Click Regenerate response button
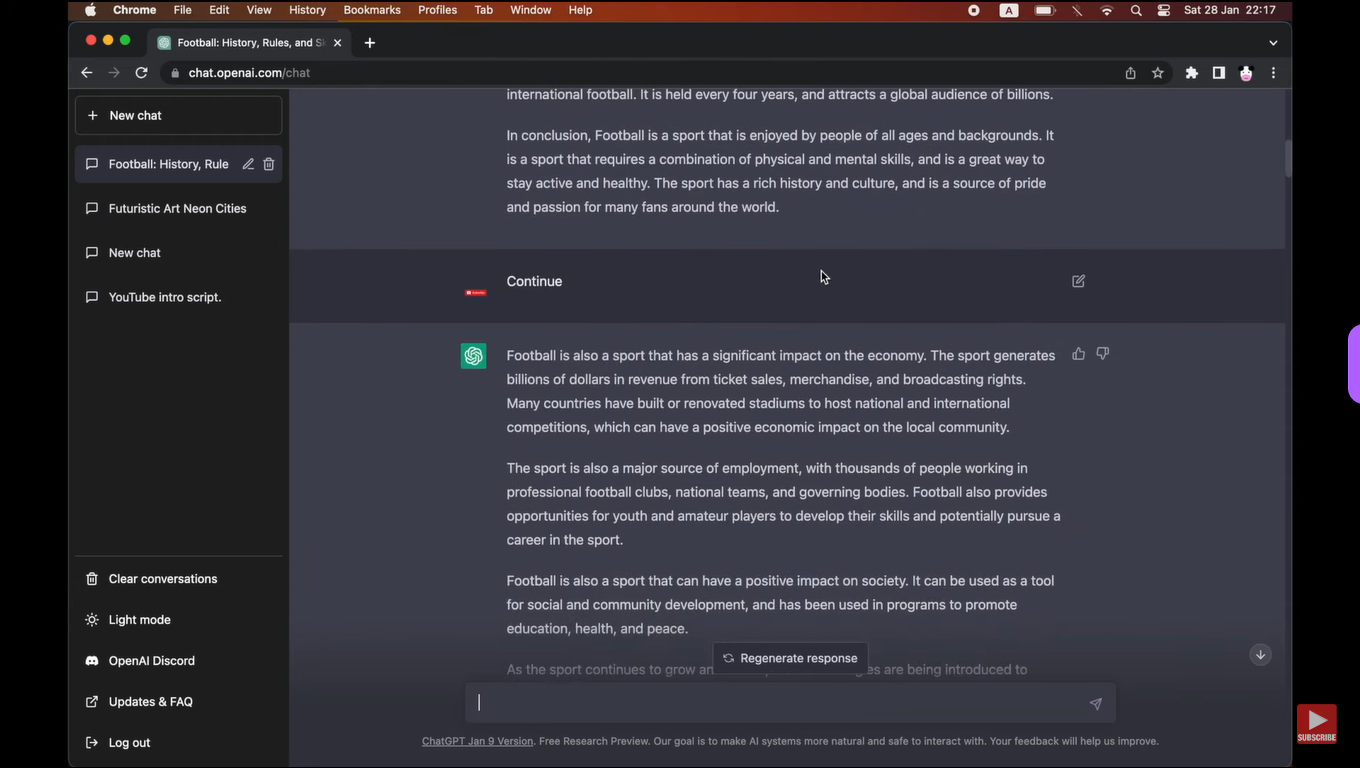1360x768 pixels. click(790, 658)
